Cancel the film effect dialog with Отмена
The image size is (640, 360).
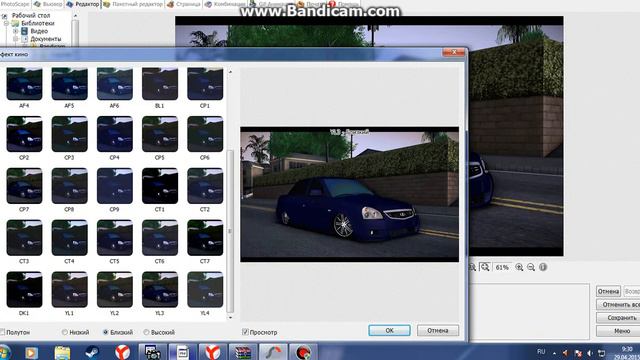tap(438, 330)
